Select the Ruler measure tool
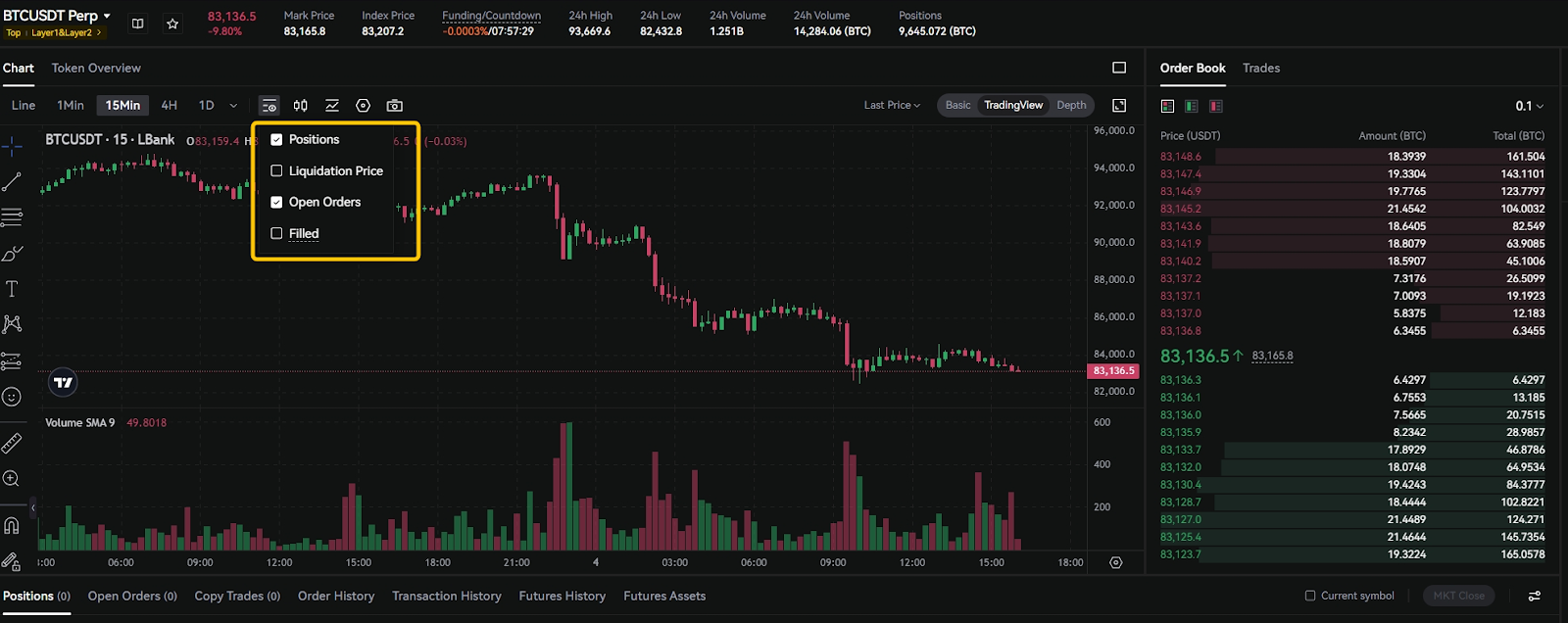The image size is (1568, 623). 12,444
